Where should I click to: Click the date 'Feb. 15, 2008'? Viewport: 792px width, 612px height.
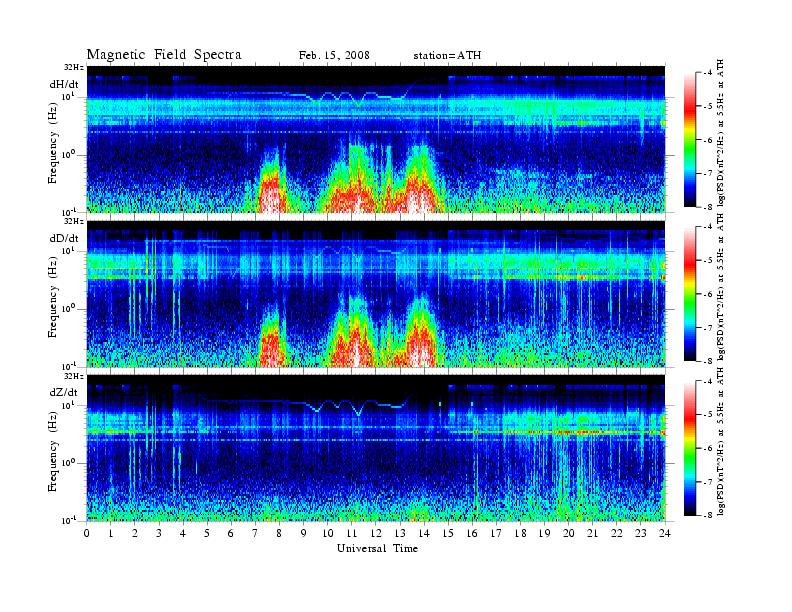(334, 56)
